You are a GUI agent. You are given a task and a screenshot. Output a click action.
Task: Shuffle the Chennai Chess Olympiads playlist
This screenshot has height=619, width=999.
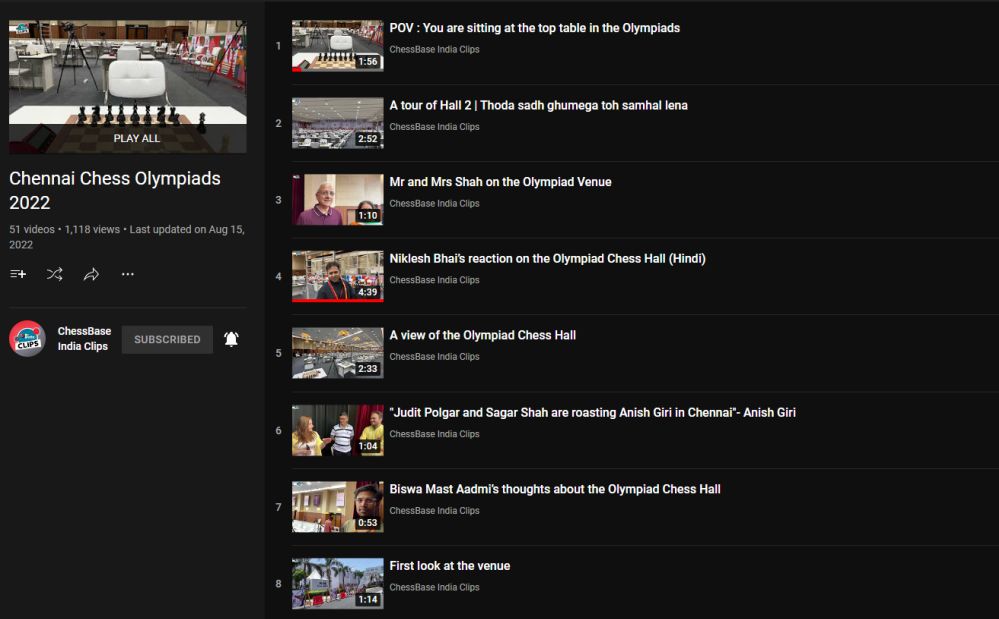pyautogui.click(x=54, y=274)
